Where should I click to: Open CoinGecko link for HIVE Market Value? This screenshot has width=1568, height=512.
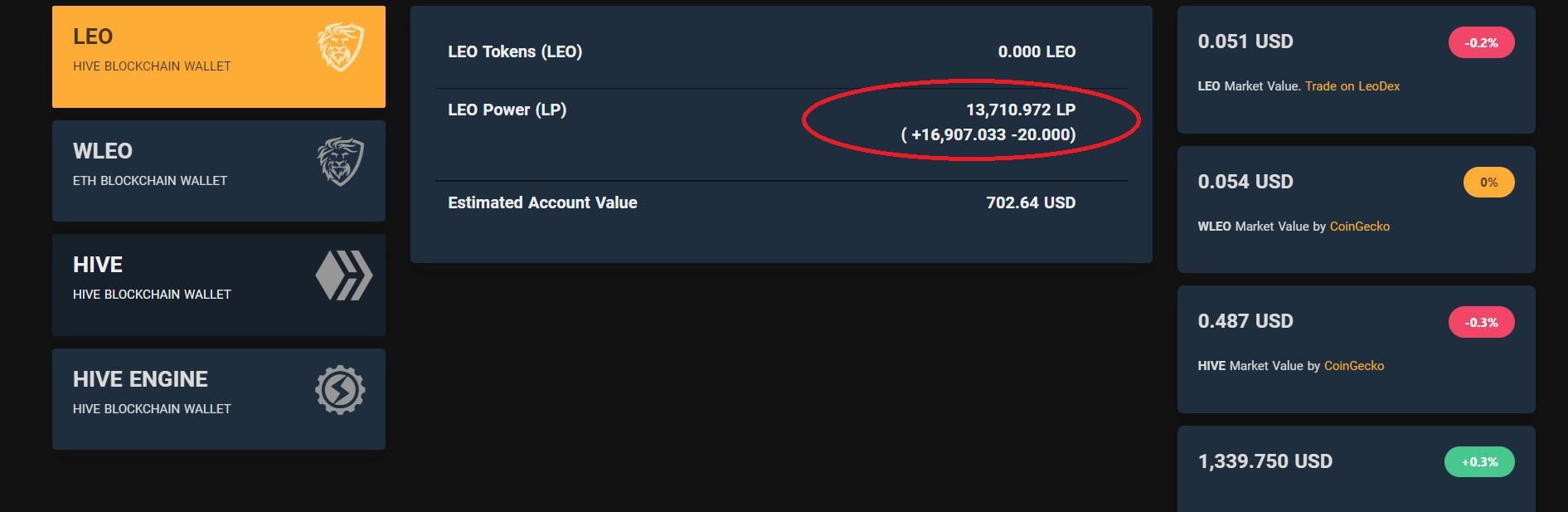(1354, 366)
